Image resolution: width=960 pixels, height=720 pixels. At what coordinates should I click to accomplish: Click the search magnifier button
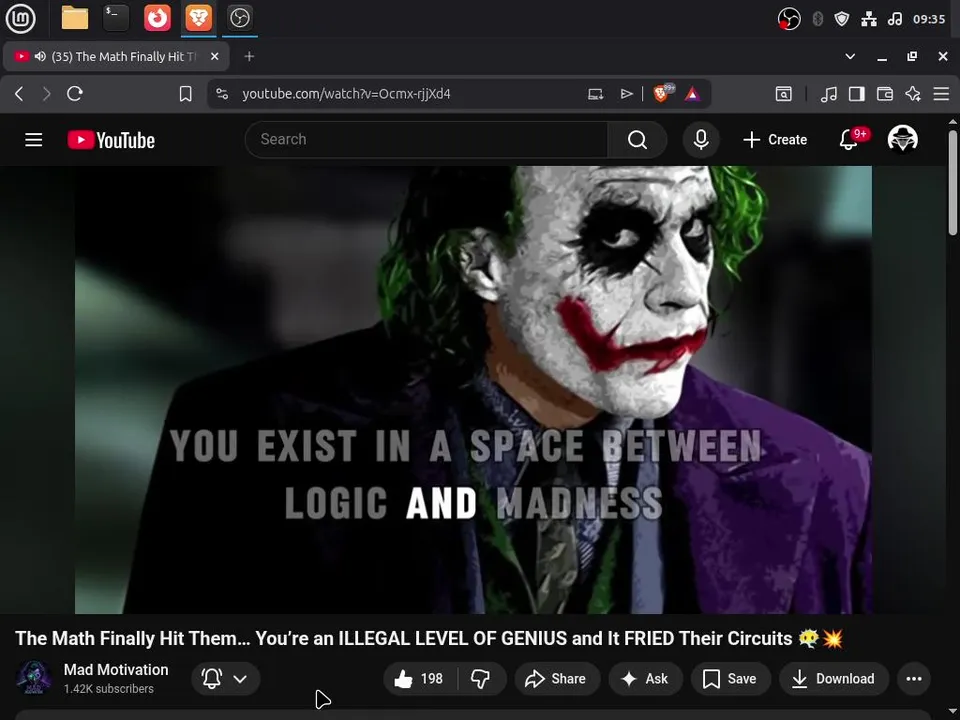click(x=637, y=140)
